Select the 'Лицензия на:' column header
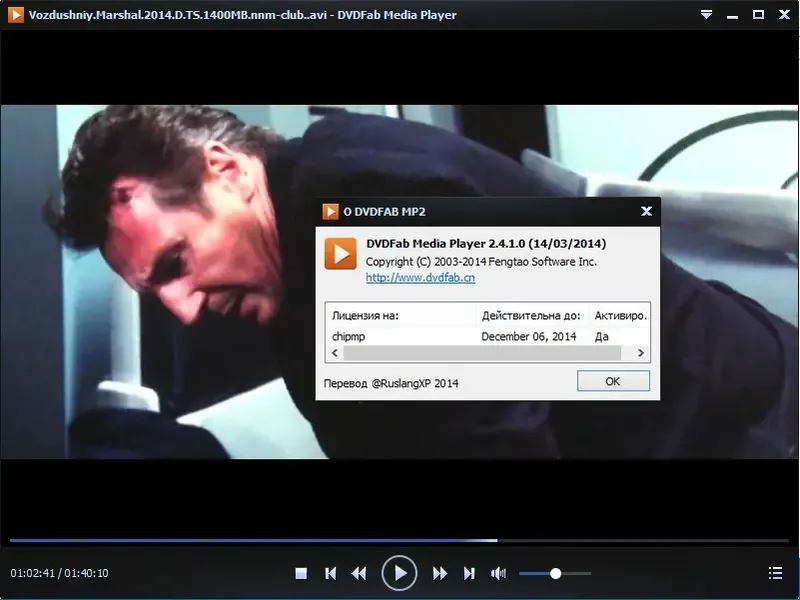Image resolution: width=800 pixels, height=600 pixels. pos(401,315)
